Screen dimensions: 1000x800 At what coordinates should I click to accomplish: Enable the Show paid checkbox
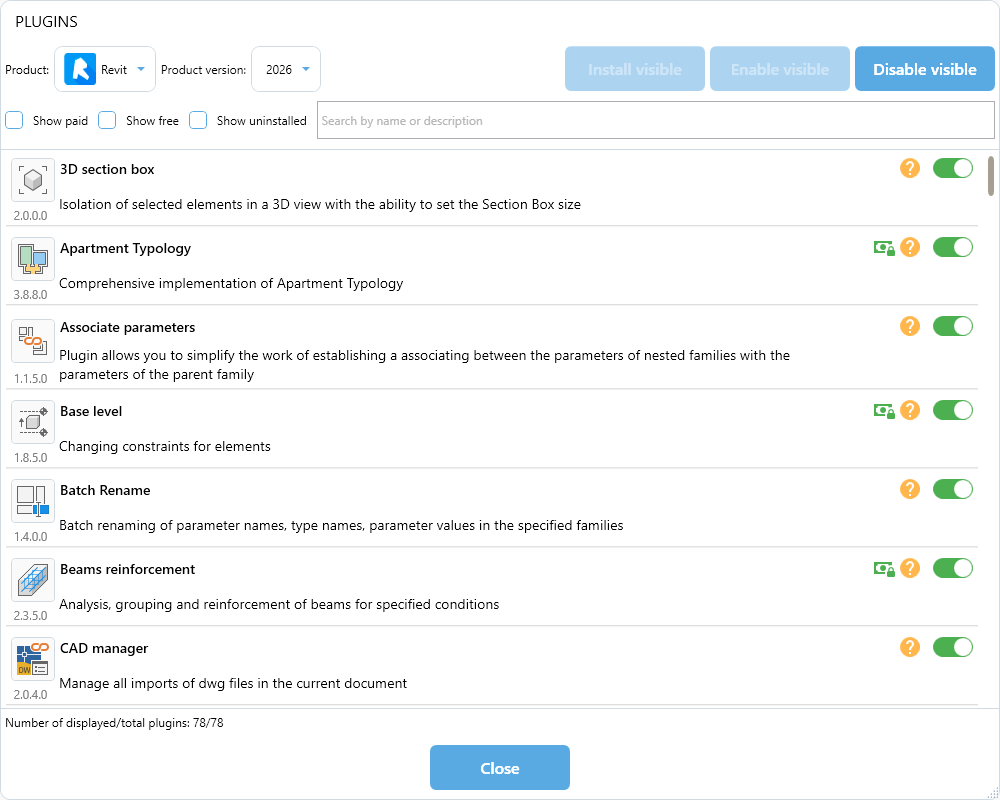pyautogui.click(x=15, y=120)
